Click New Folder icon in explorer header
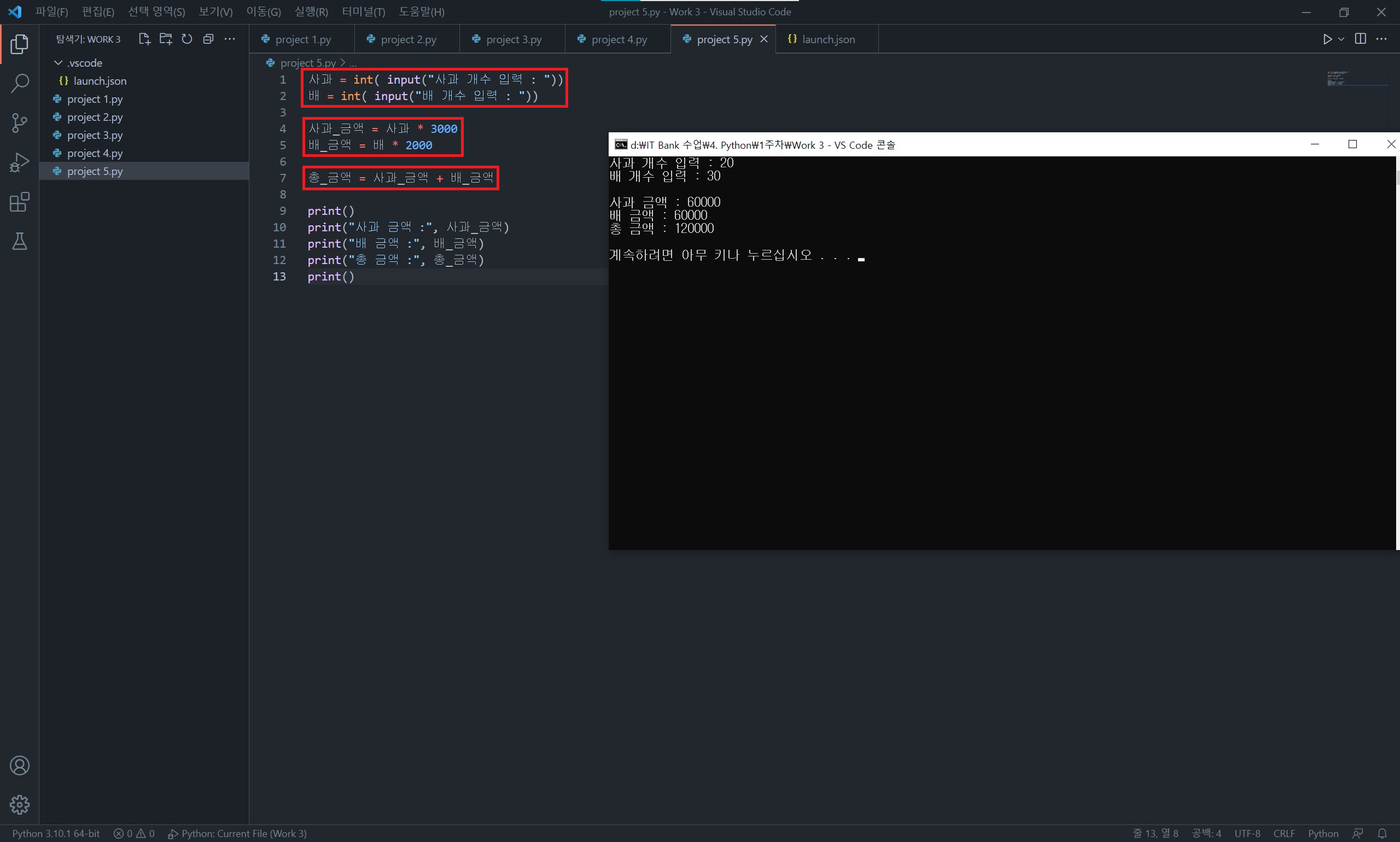Image resolution: width=1400 pixels, height=842 pixels. pos(166,39)
